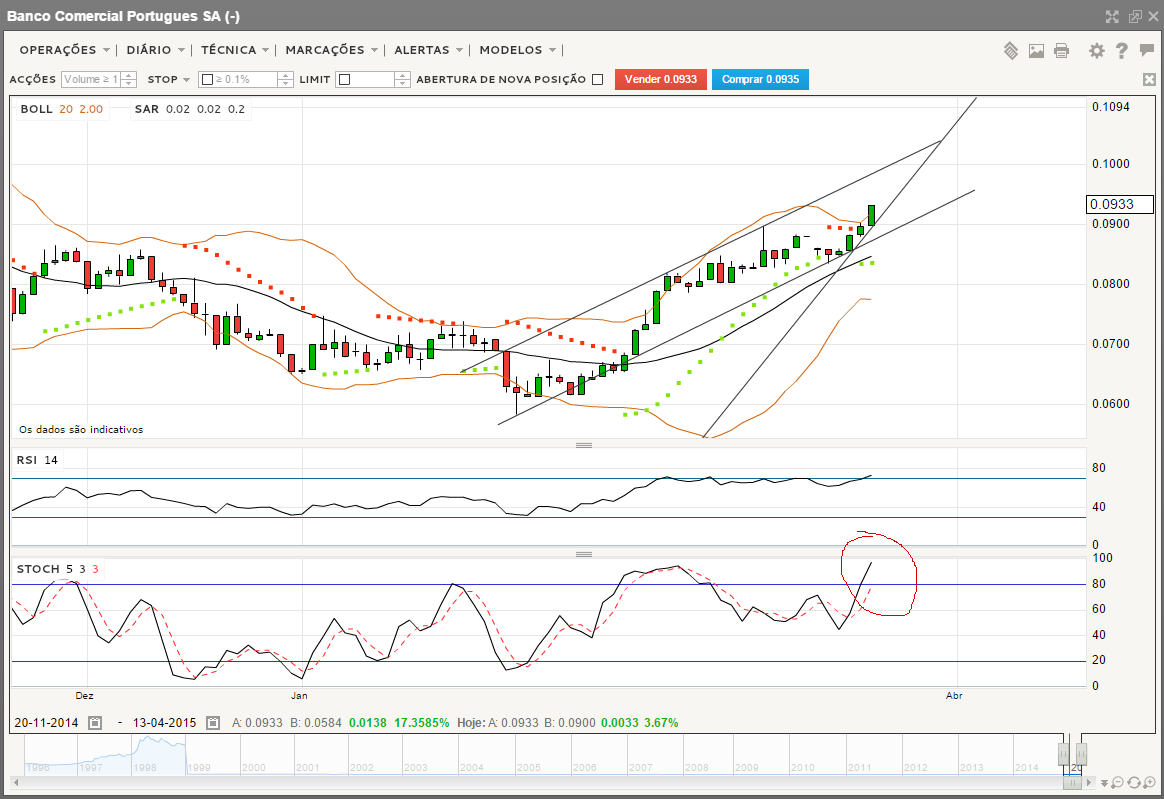Enable Abertura de Nova Posição checkbox
This screenshot has height=799, width=1164.
598,80
